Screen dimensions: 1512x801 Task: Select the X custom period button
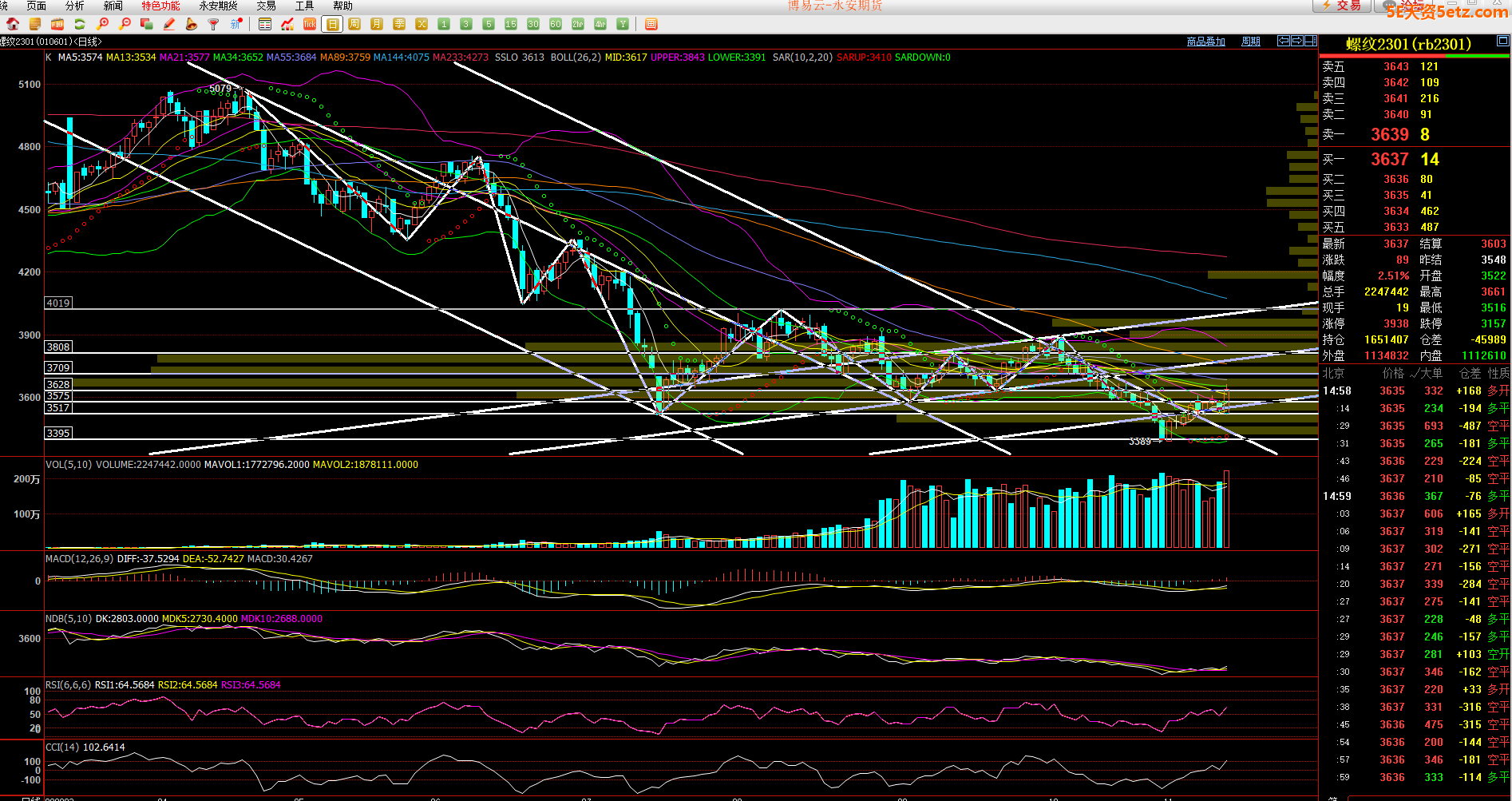(x=422, y=24)
